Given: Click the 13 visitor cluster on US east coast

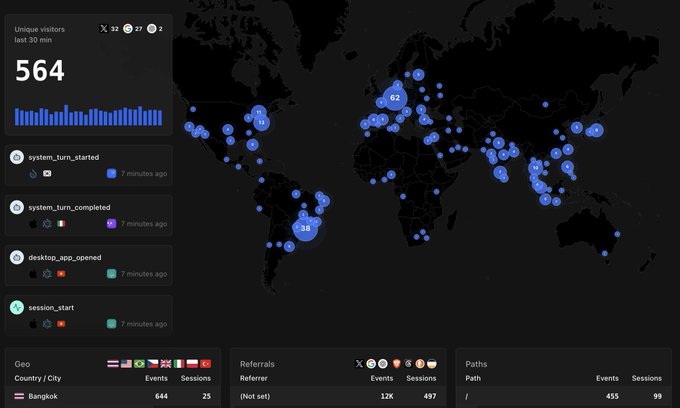Looking at the screenshot, I should pyautogui.click(x=261, y=123).
